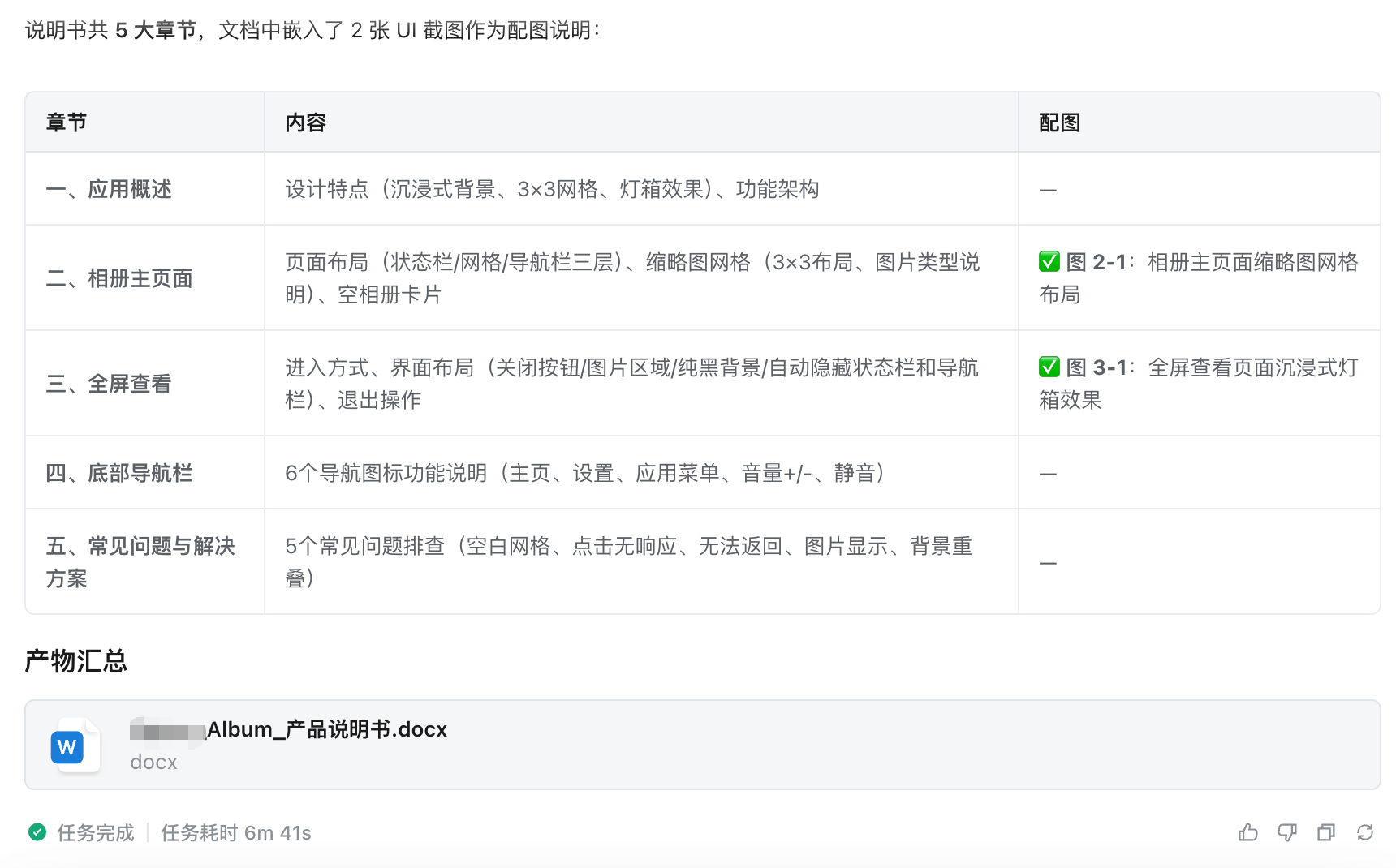Copy the response with the copy icon
The width and height of the screenshot is (1396, 868).
[x=1325, y=832]
